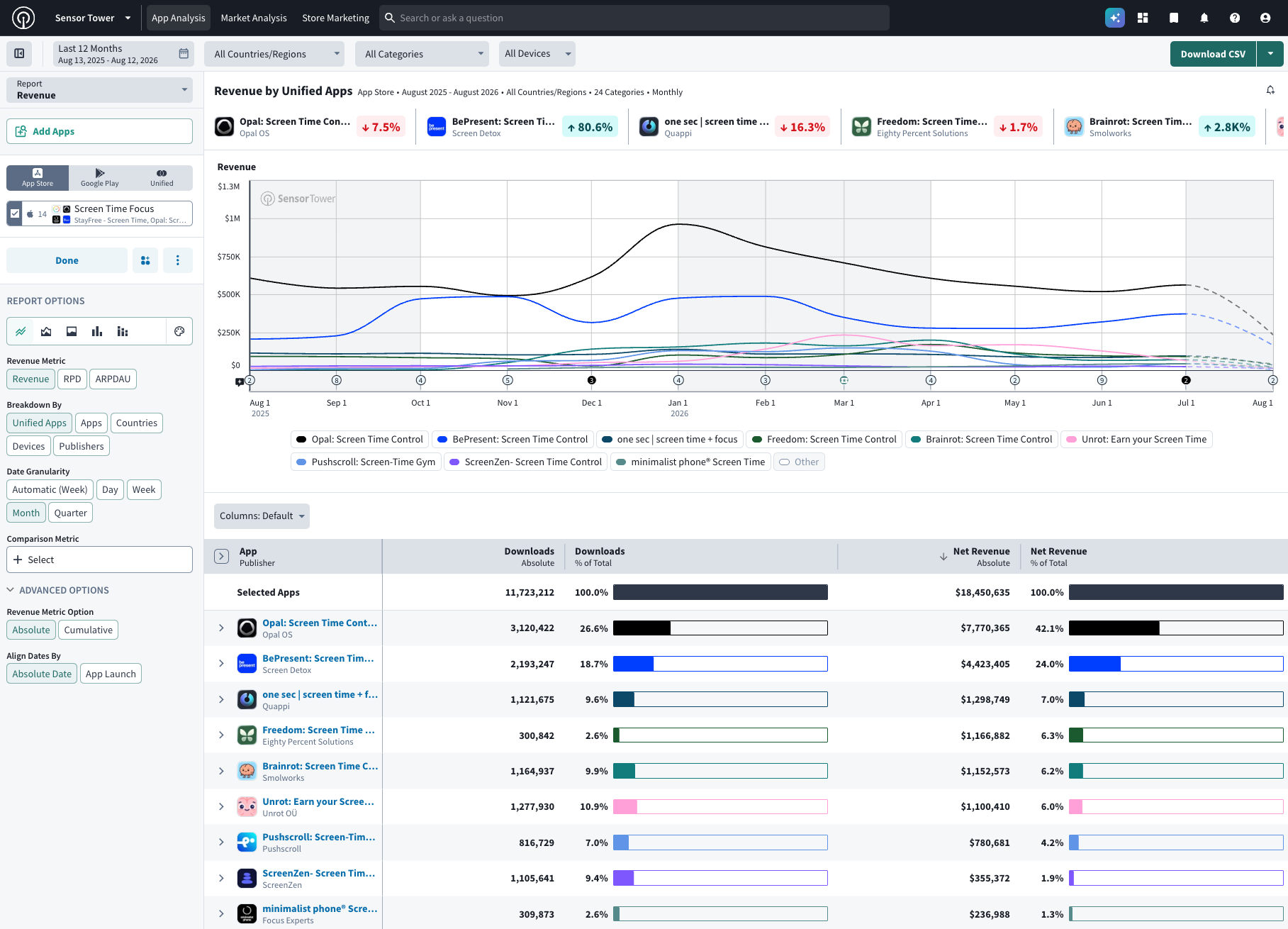Viewport: 1288px width, 929px height.
Task: Select the stacked bar chart icon
Action: pos(123,331)
